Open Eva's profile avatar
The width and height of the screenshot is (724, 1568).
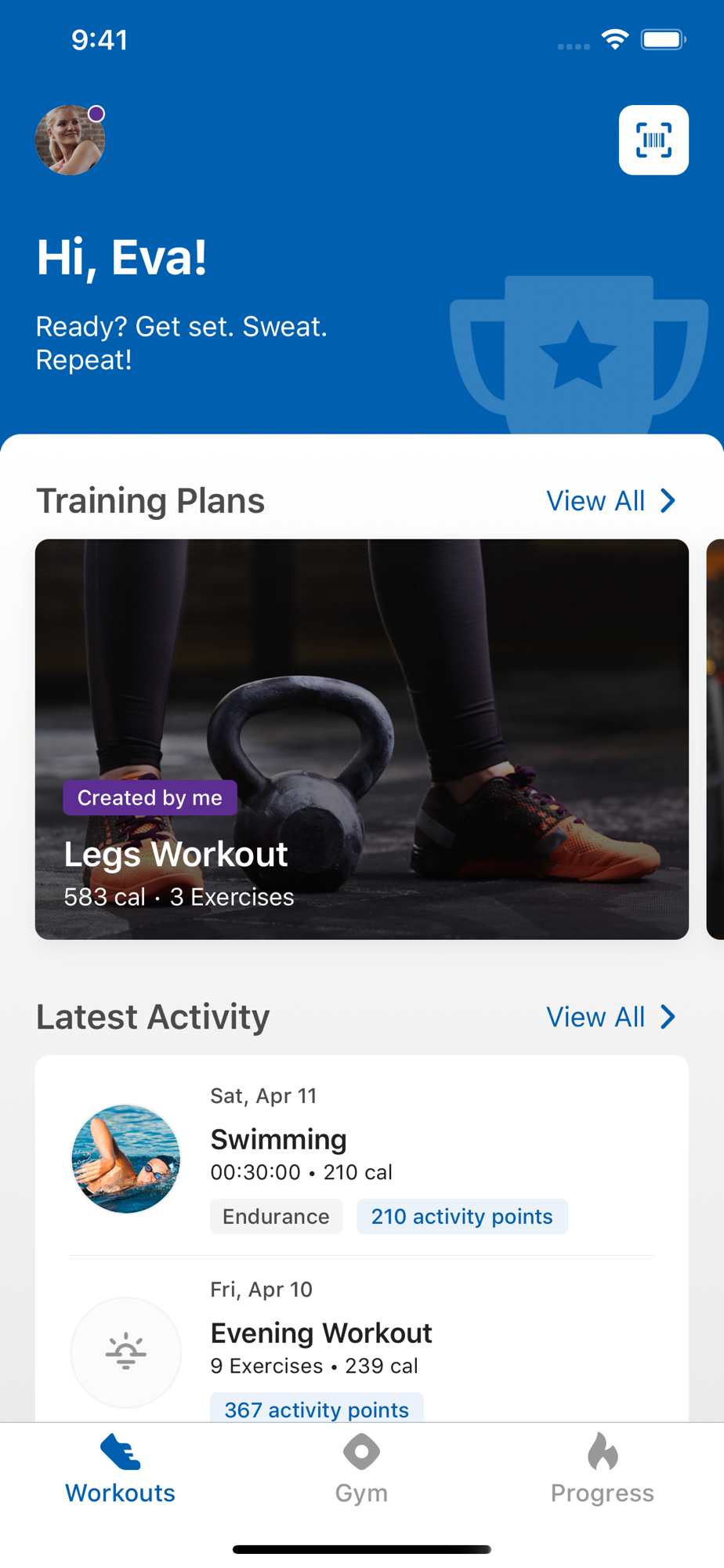(71, 140)
